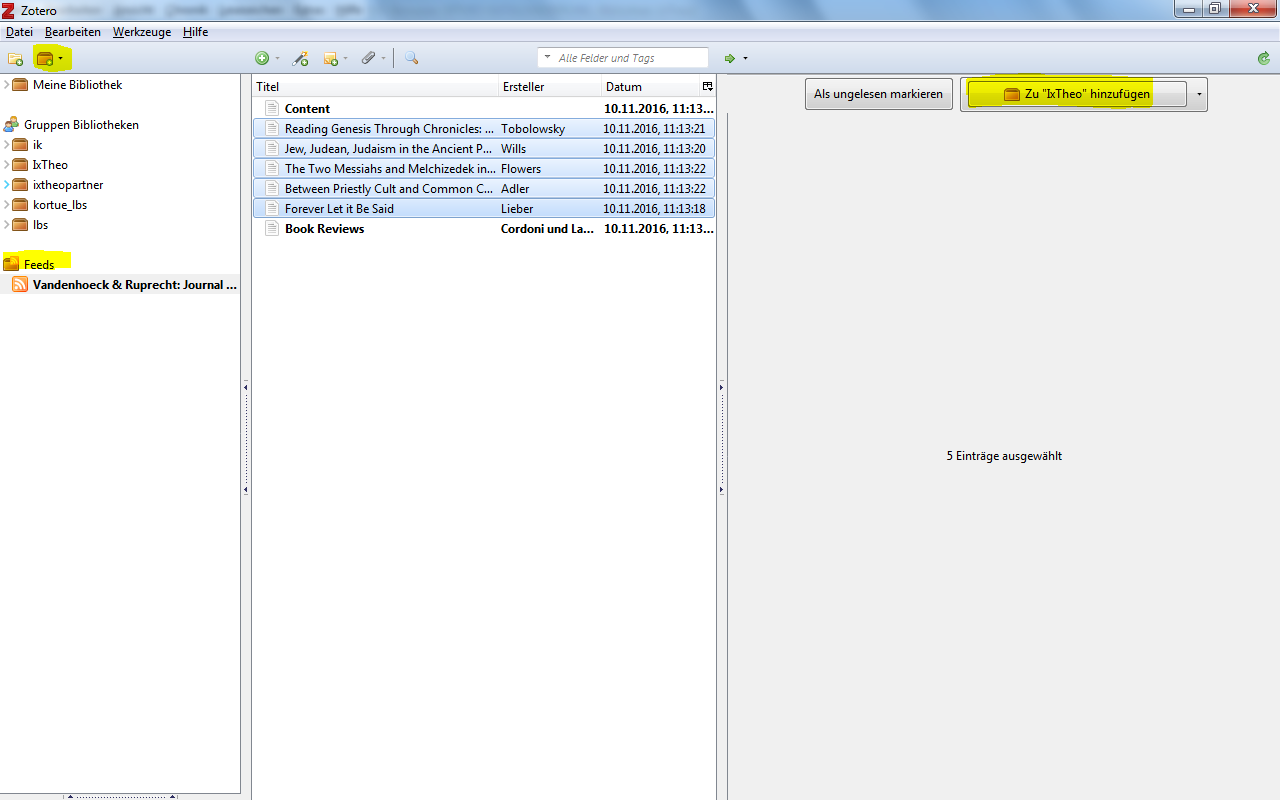Open search mode dropdown in search field
This screenshot has width=1280, height=800.
[547, 58]
